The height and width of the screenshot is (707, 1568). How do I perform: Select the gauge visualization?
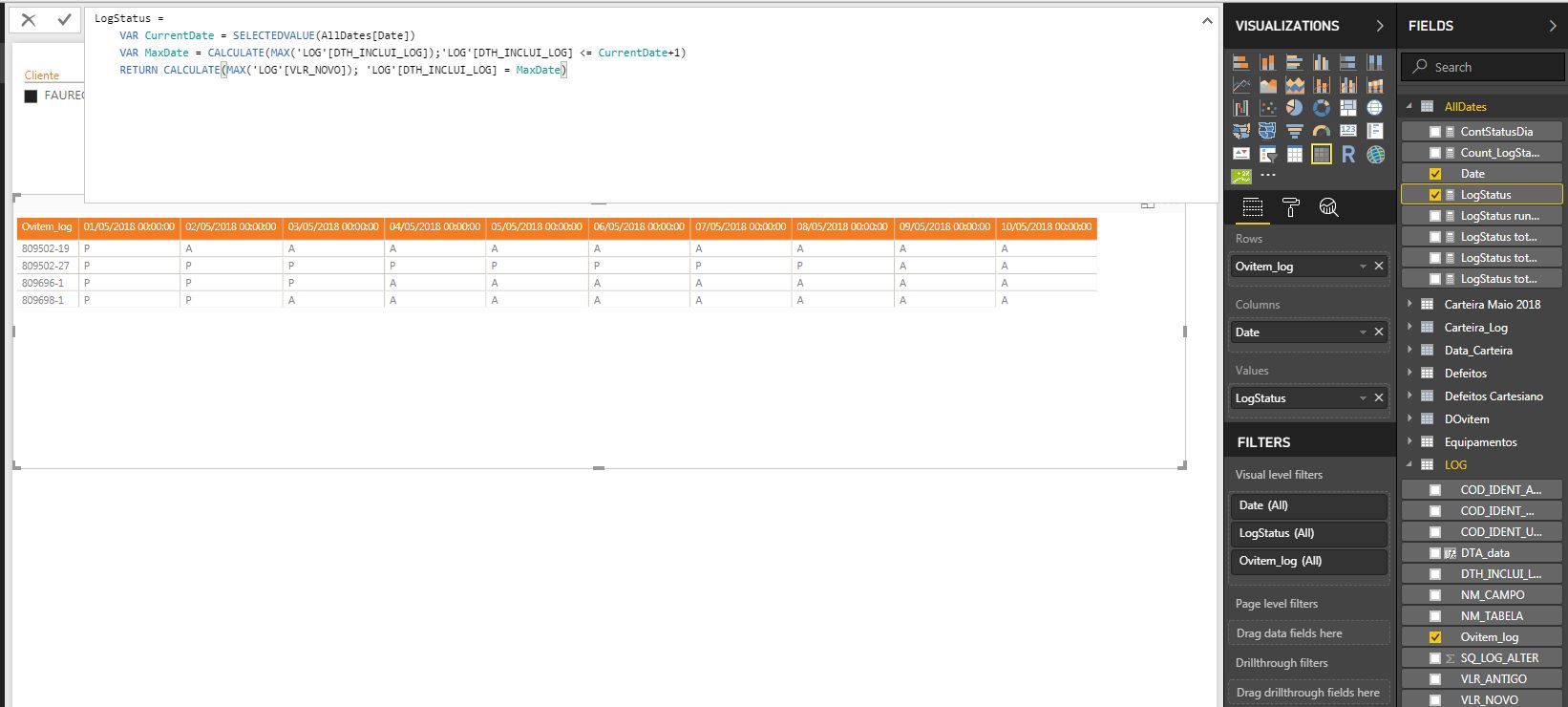pos(1322,131)
